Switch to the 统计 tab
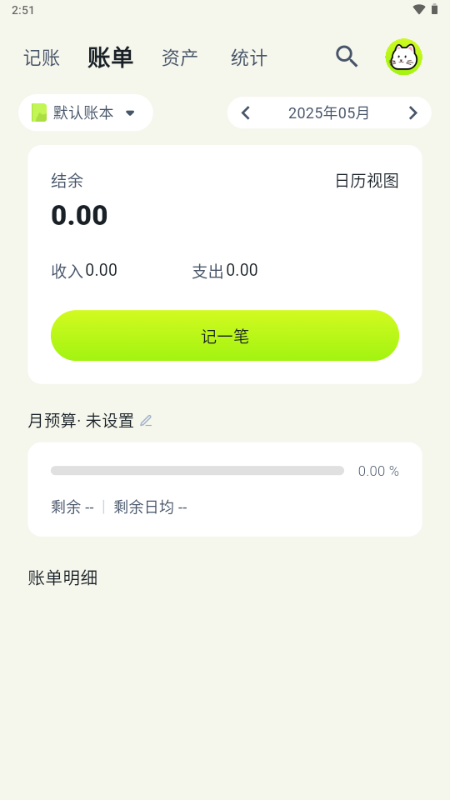This screenshot has height=800, width=450. tap(249, 58)
